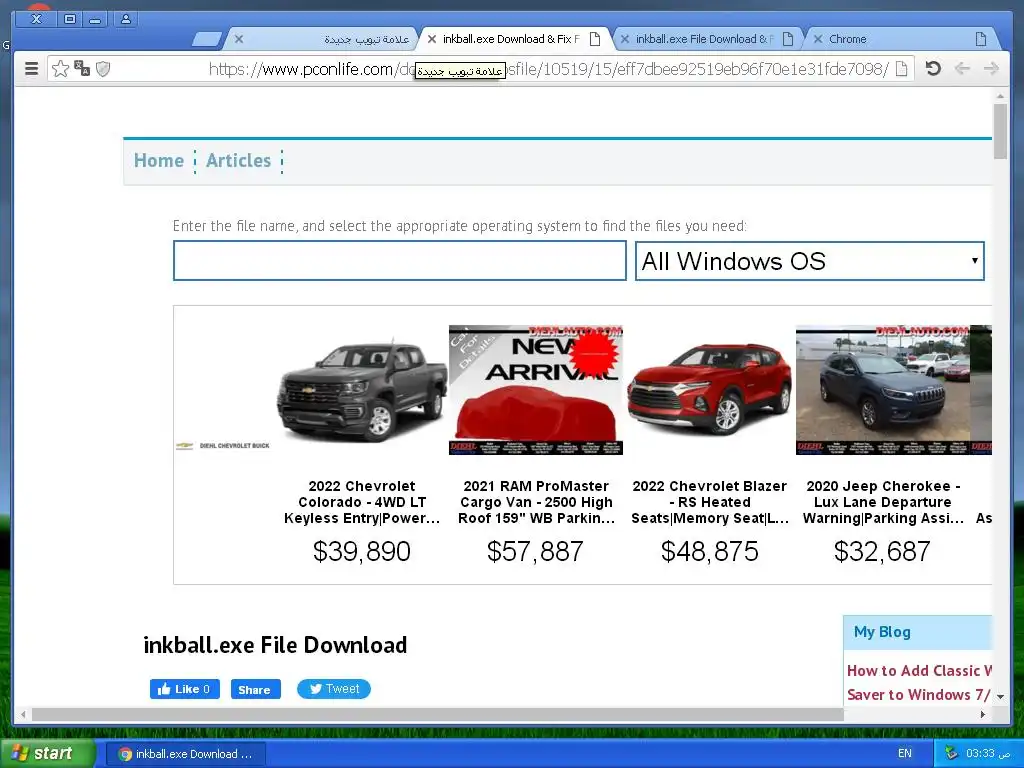Click horizontal scrollbar right arrow
1024x768 pixels.
click(983, 714)
